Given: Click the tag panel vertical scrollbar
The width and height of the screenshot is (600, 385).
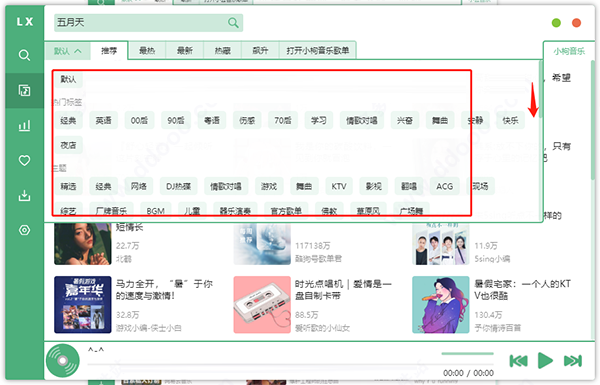Looking at the screenshot, I should click(541, 90).
